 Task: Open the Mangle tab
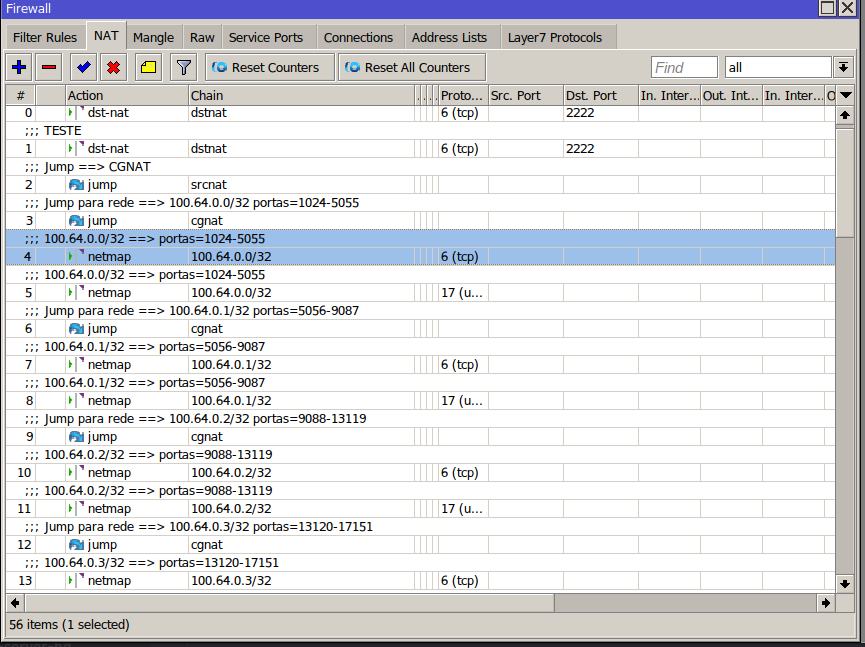pyautogui.click(x=153, y=37)
